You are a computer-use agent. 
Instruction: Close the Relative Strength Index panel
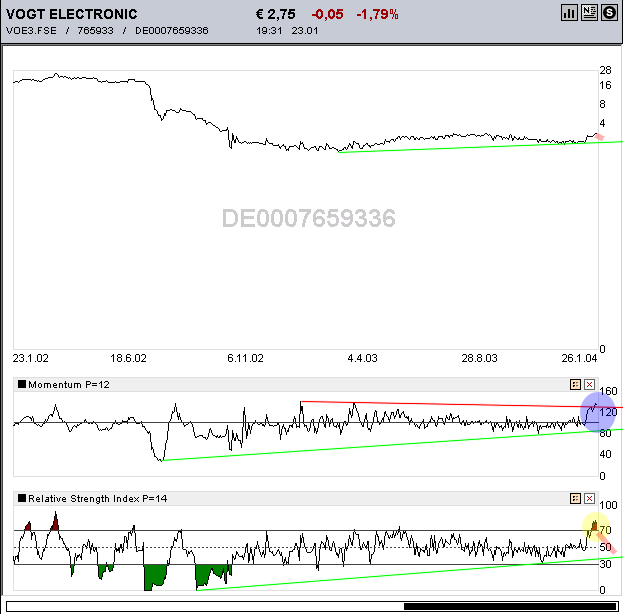point(590,498)
